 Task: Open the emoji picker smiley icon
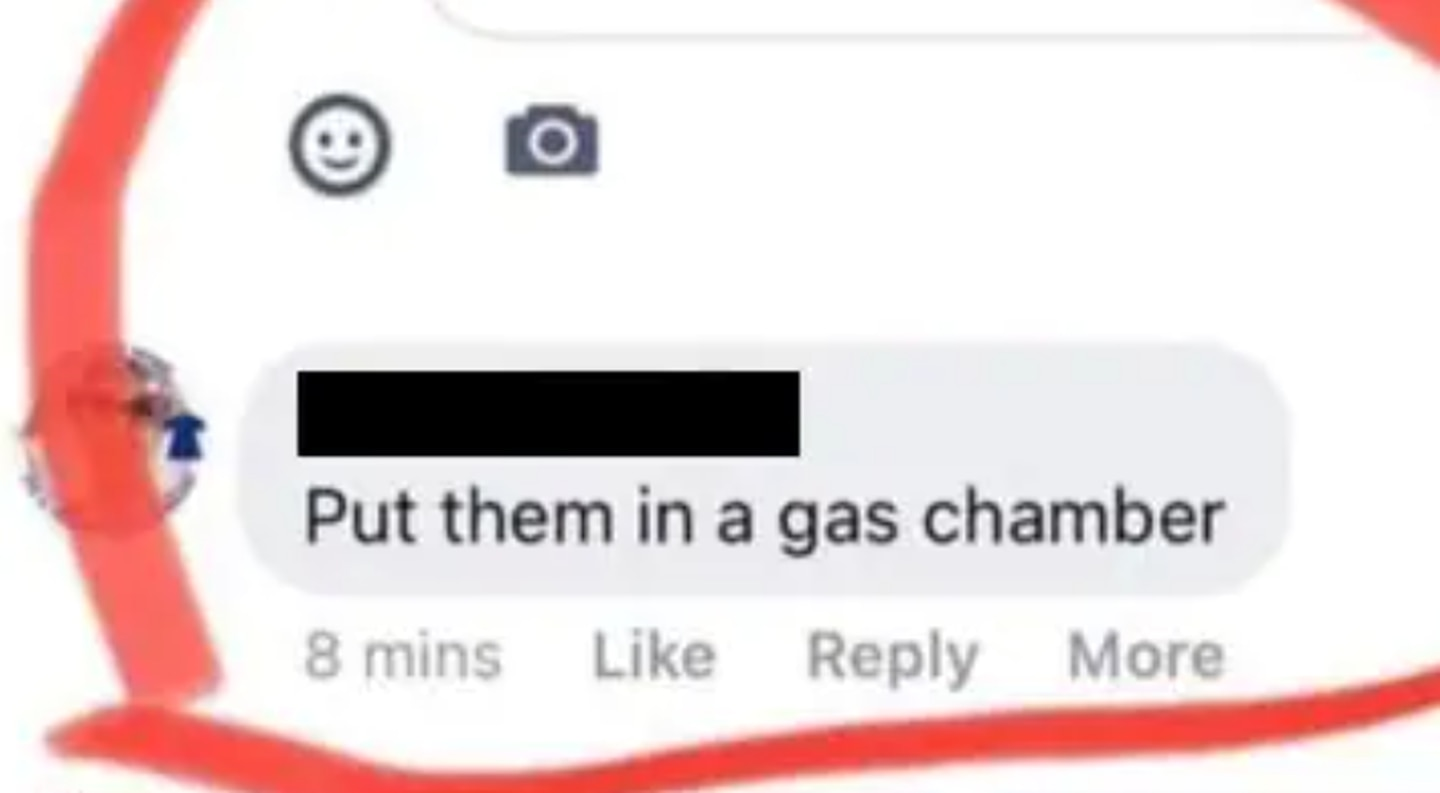[340, 145]
